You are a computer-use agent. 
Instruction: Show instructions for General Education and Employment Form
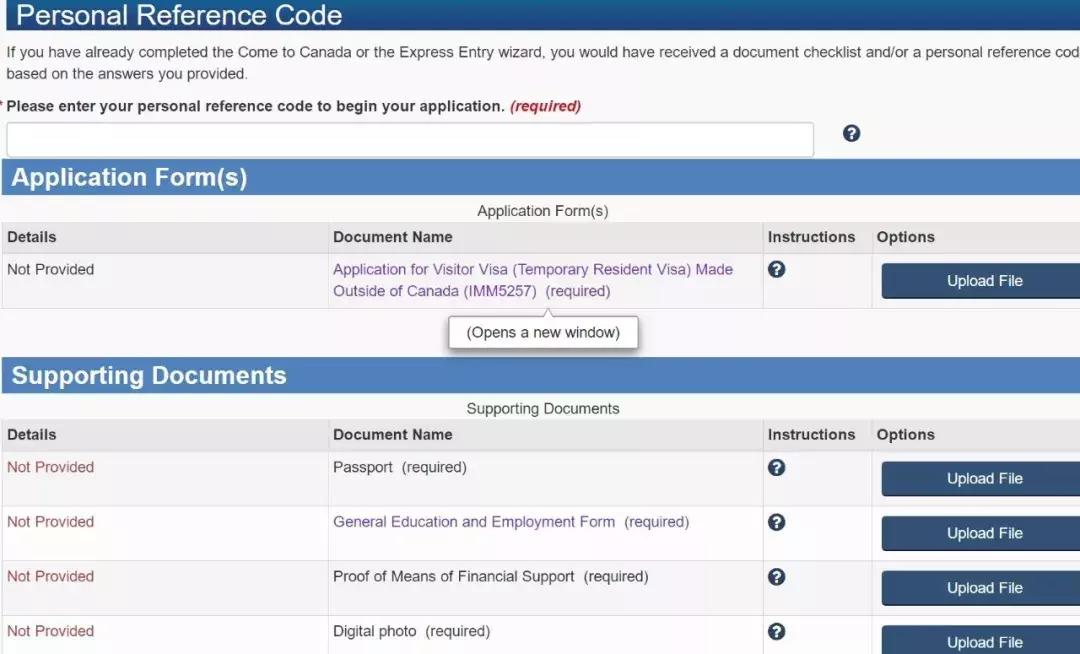(776, 522)
